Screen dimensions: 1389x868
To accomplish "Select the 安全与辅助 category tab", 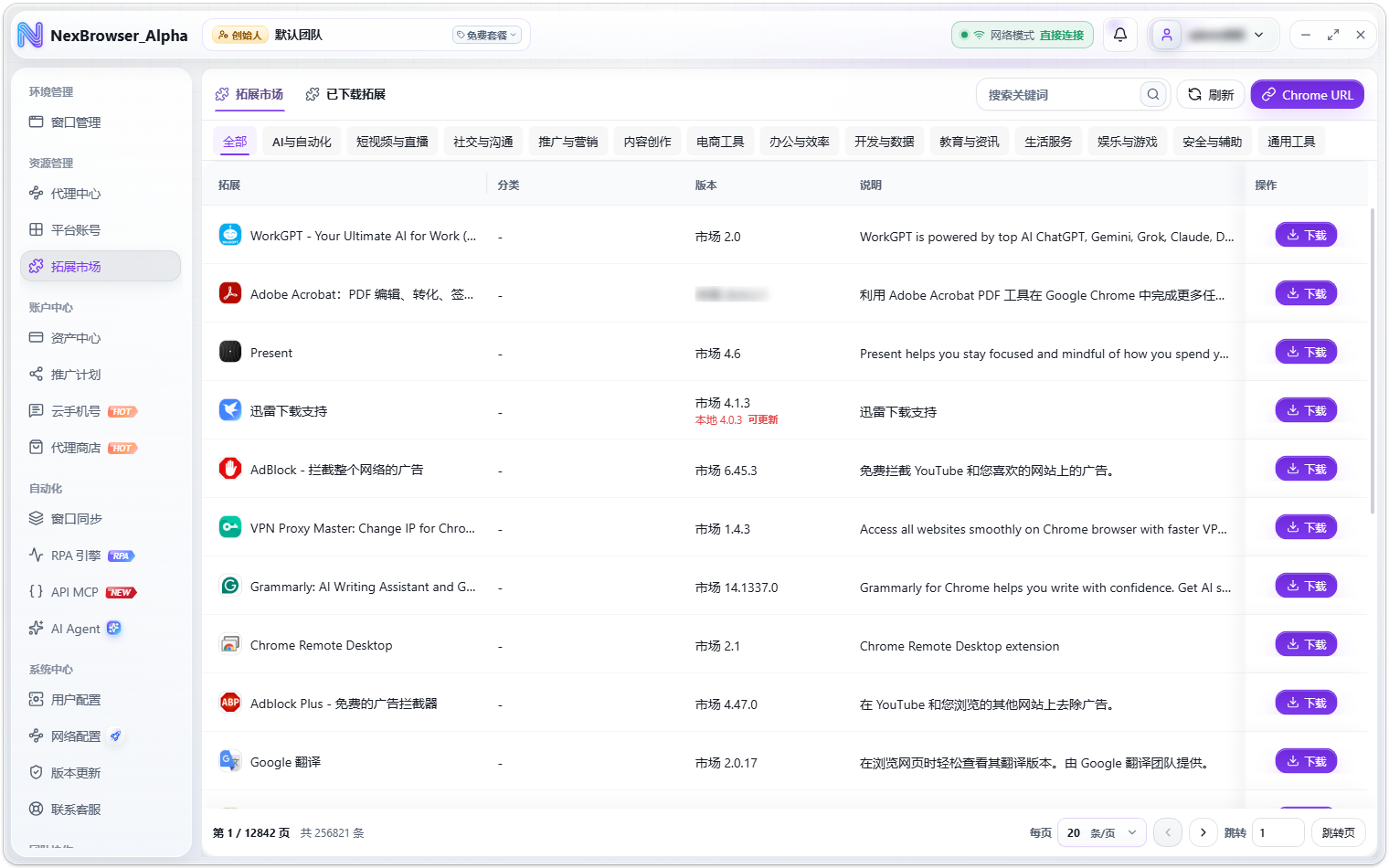I will (x=1212, y=142).
